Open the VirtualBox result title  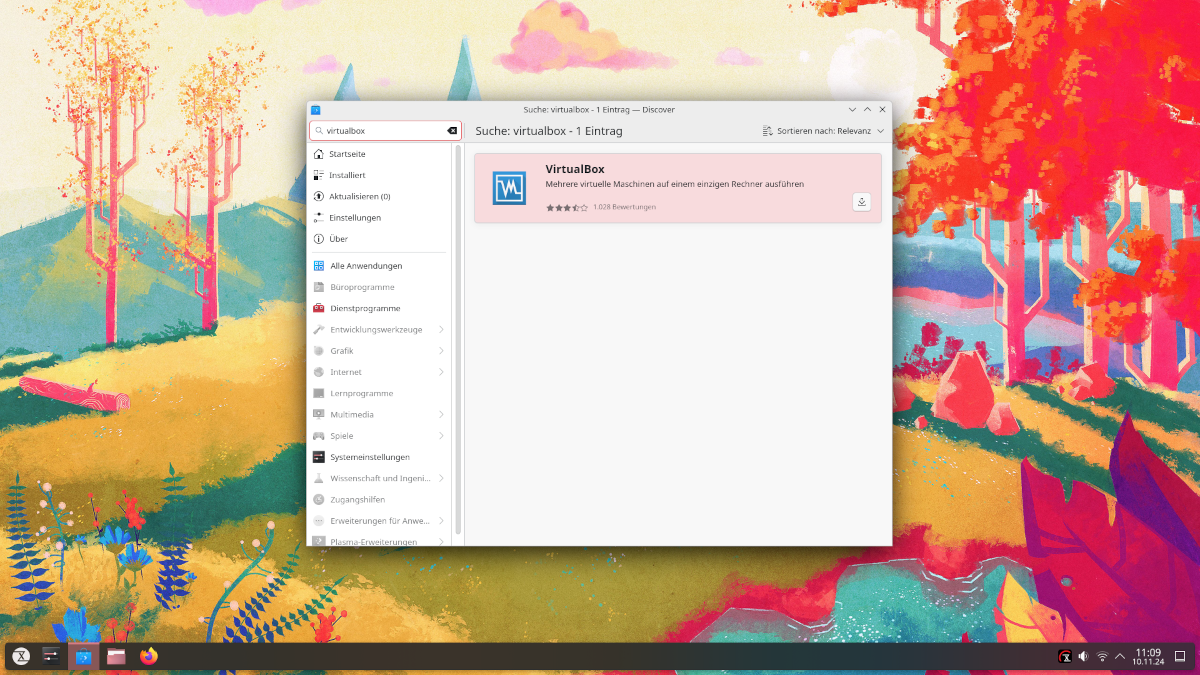tap(575, 169)
